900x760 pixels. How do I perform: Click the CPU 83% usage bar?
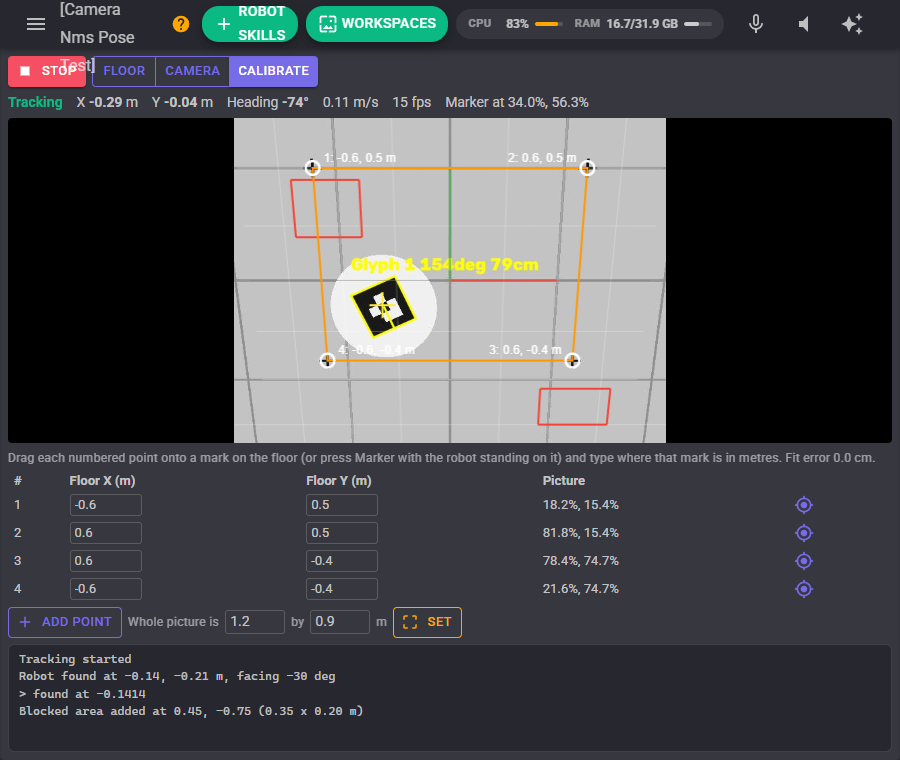coord(548,24)
